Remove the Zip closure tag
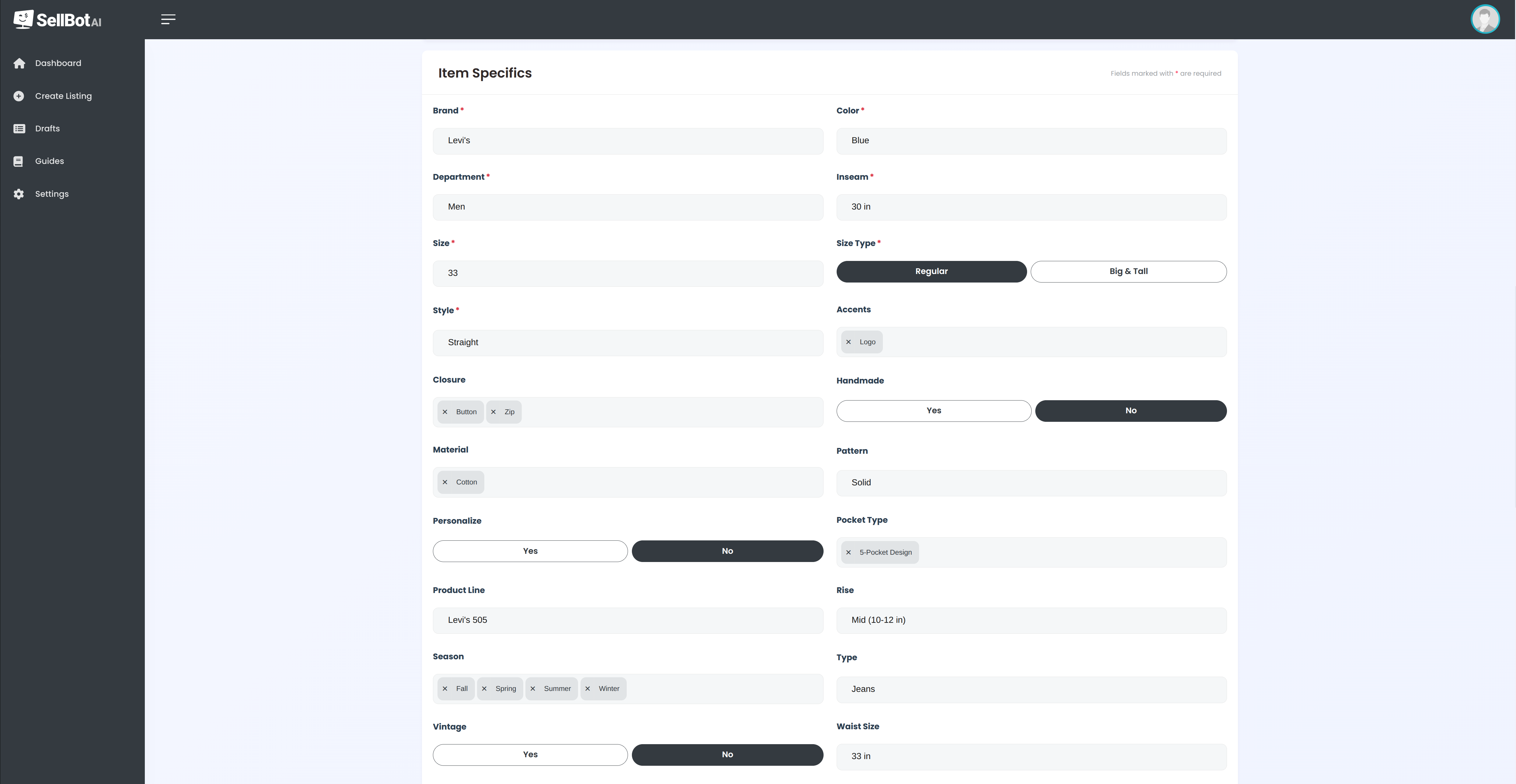 click(x=493, y=412)
